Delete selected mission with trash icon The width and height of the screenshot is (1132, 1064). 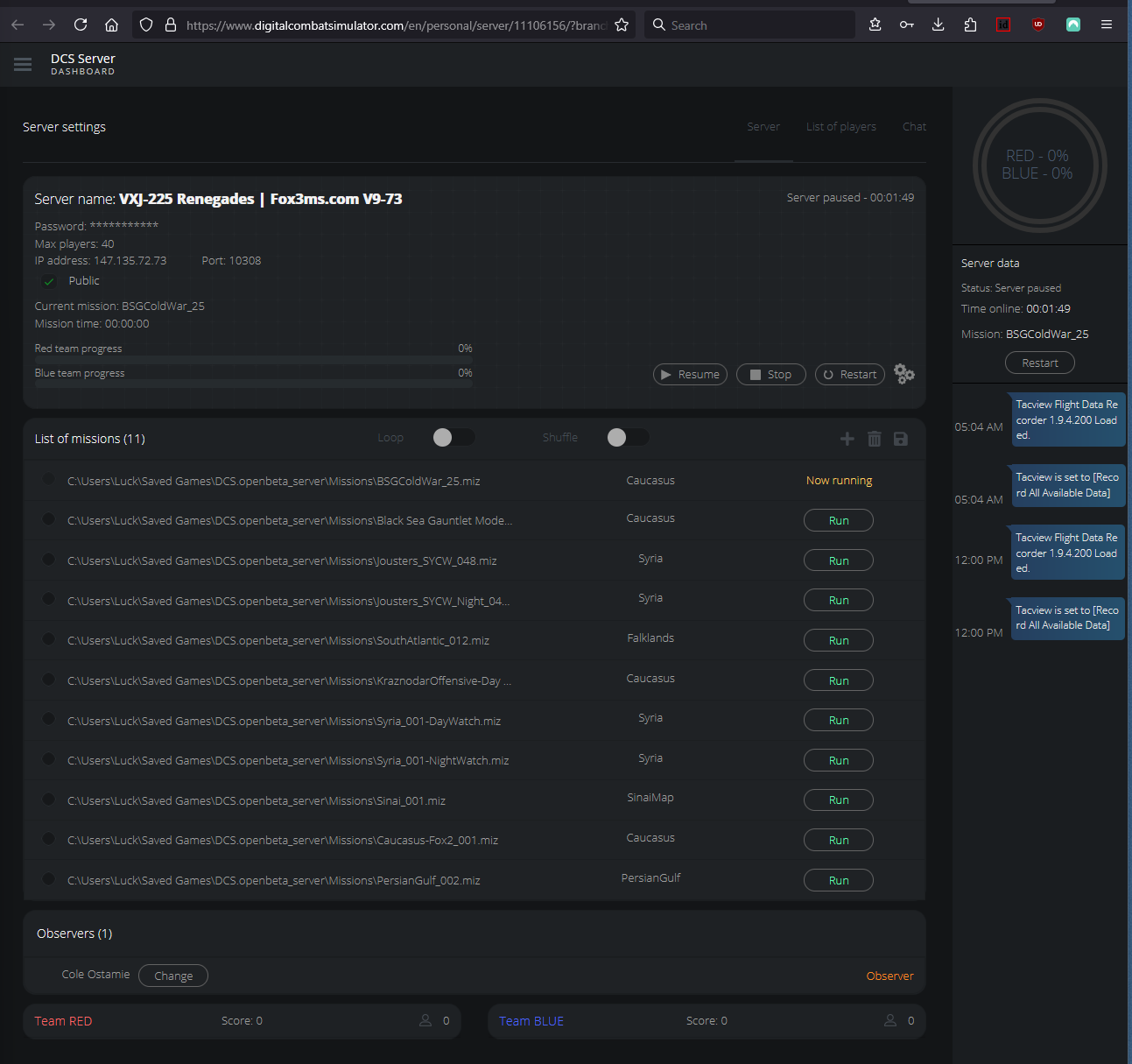tap(874, 439)
